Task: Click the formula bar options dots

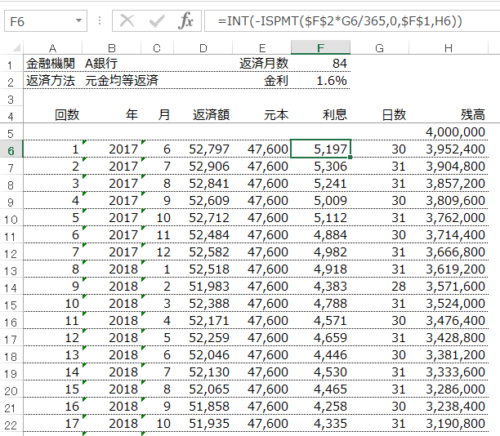Action: 99,21
